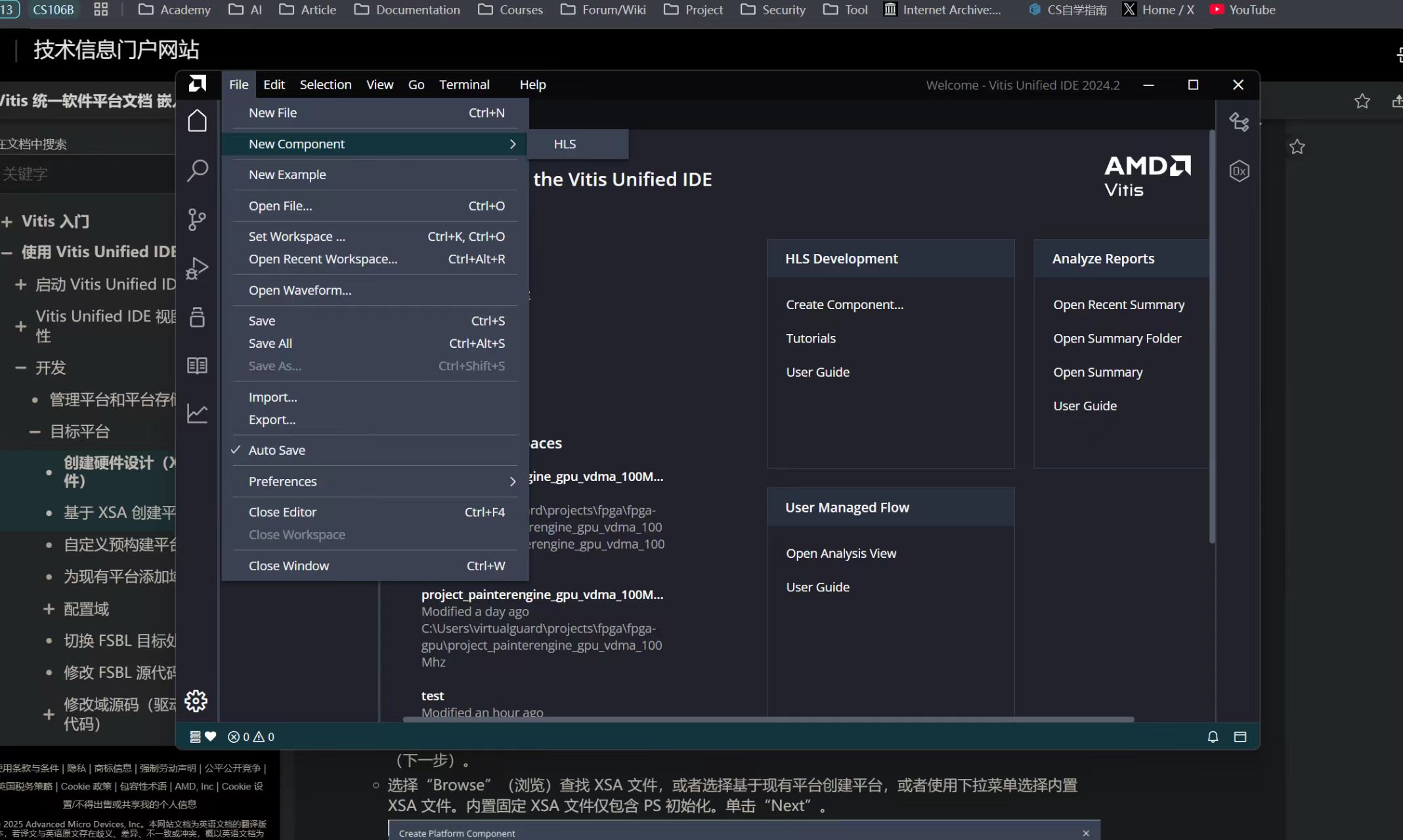The width and height of the screenshot is (1403, 840).
Task: Close the Create Platform Component dialog image
Action: coord(1086,833)
